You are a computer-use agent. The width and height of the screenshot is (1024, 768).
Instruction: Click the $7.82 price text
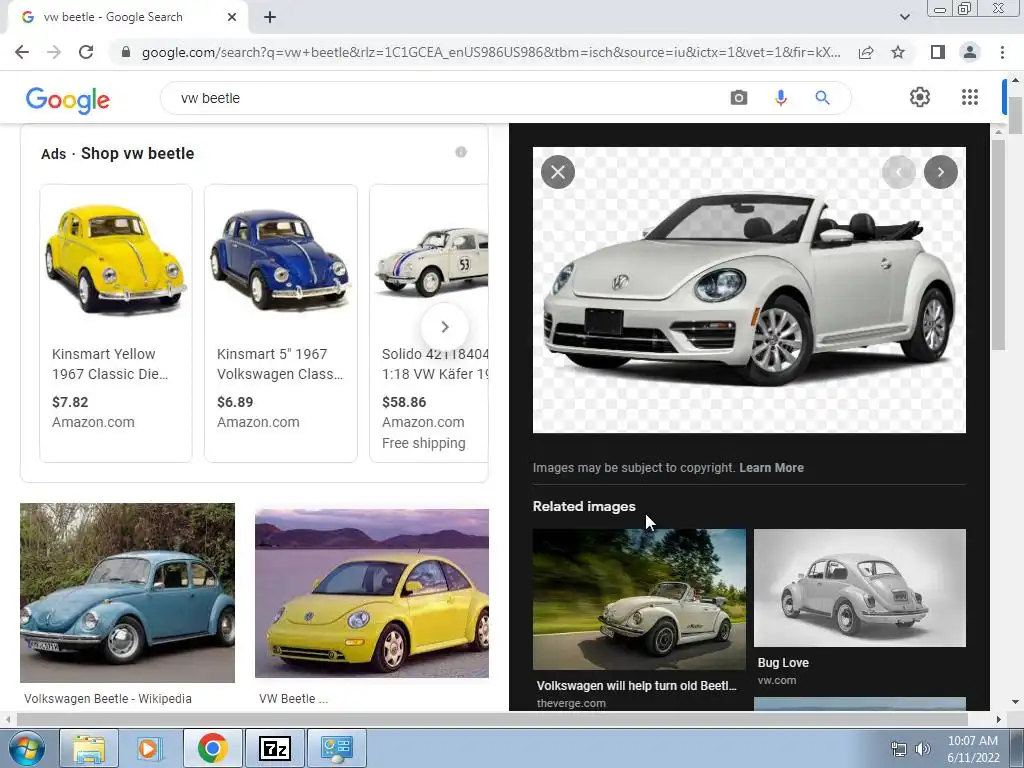[70, 402]
